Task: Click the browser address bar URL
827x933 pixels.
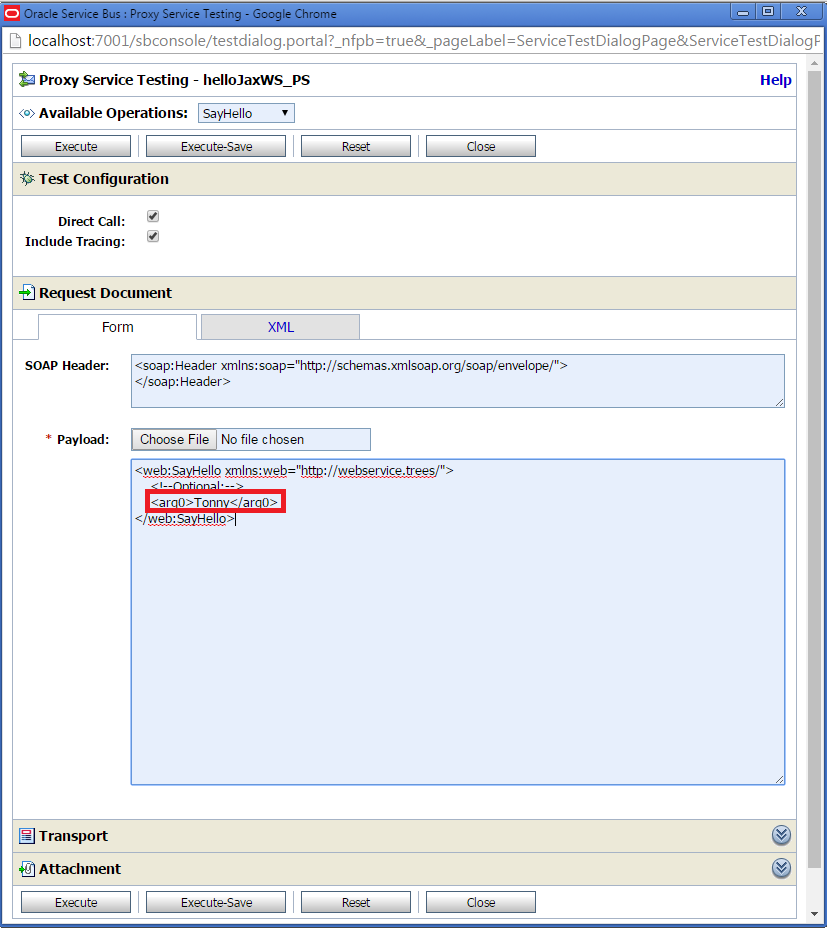Action: (424, 41)
